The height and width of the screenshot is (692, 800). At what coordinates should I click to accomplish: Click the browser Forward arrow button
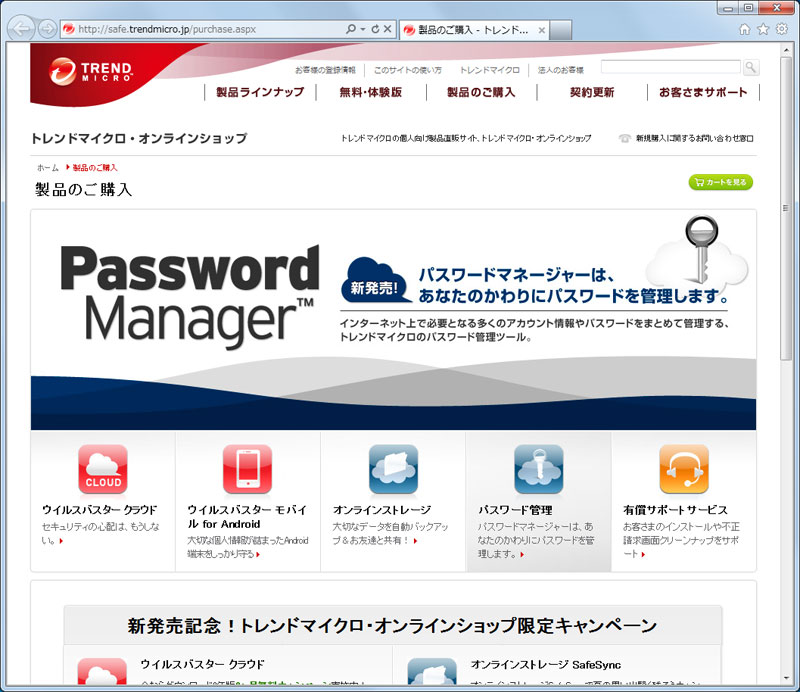tap(47, 29)
